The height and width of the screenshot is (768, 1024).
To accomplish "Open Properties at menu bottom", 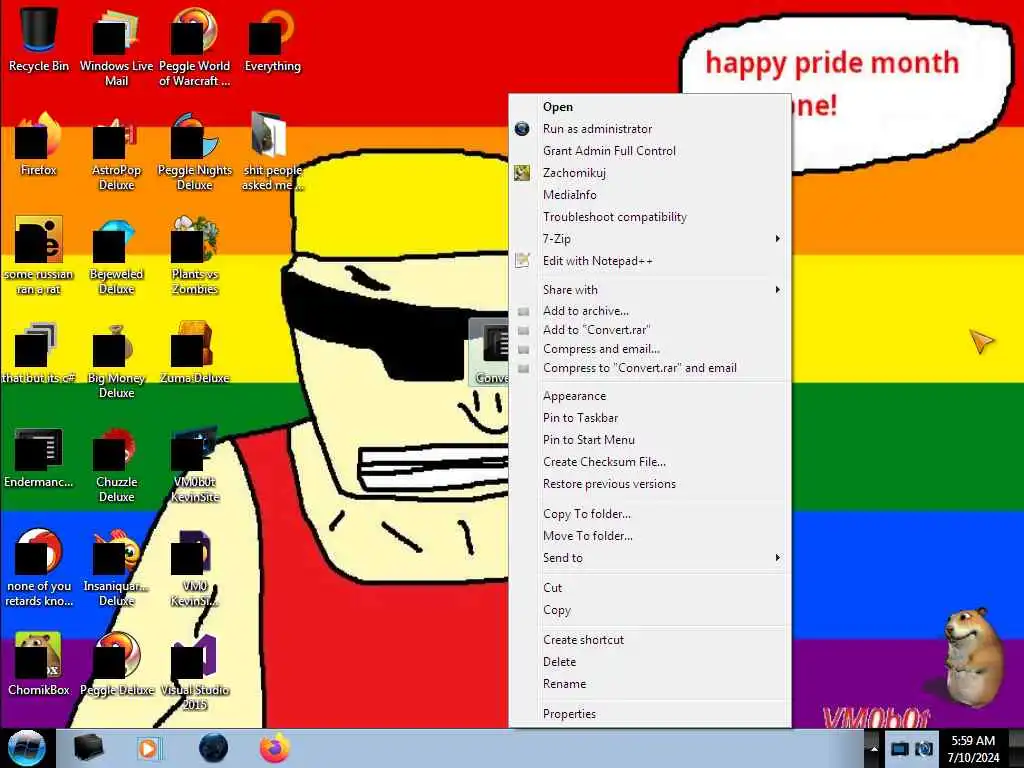I will [649, 714].
